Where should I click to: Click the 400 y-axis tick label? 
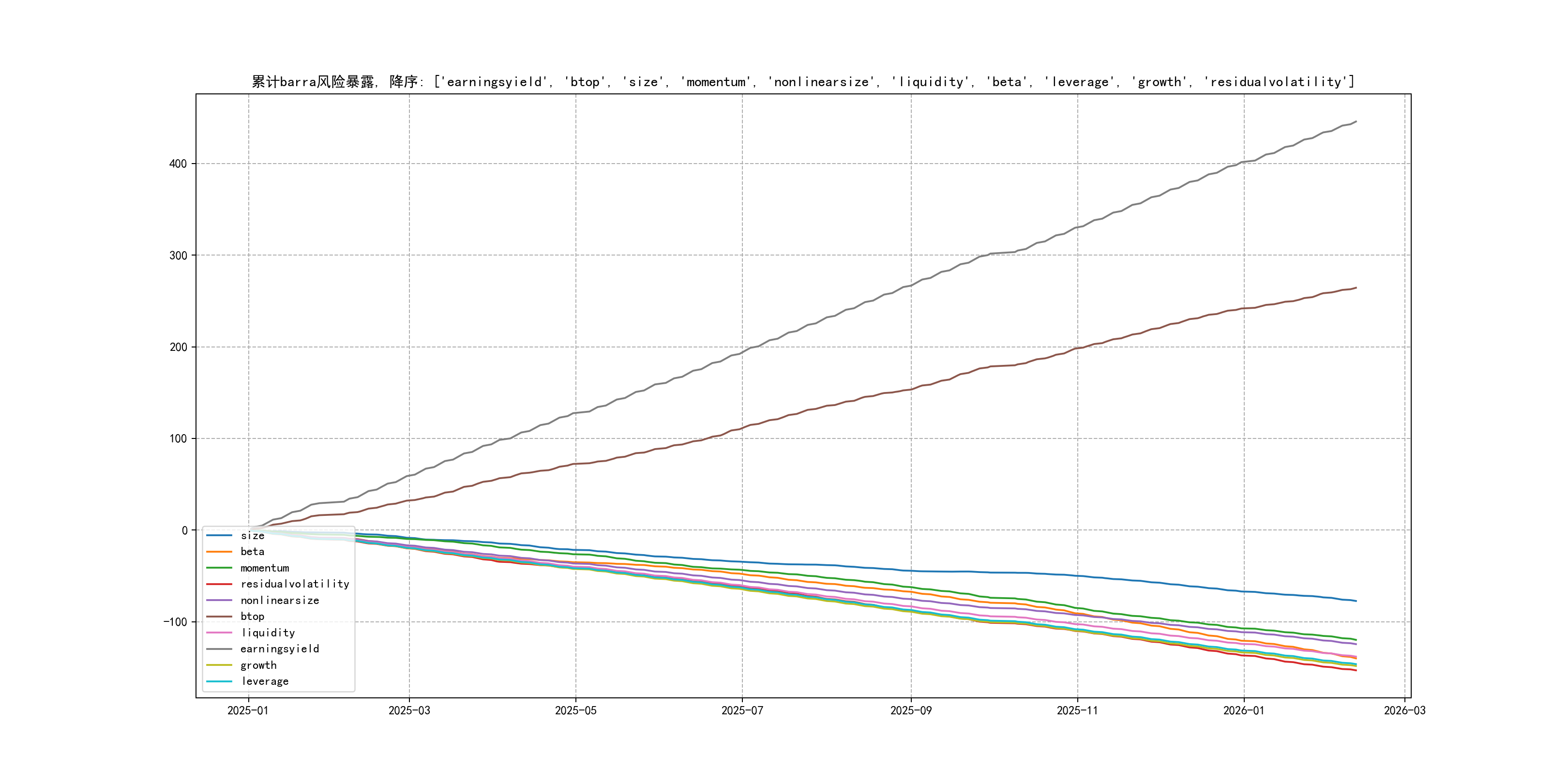click(x=178, y=164)
